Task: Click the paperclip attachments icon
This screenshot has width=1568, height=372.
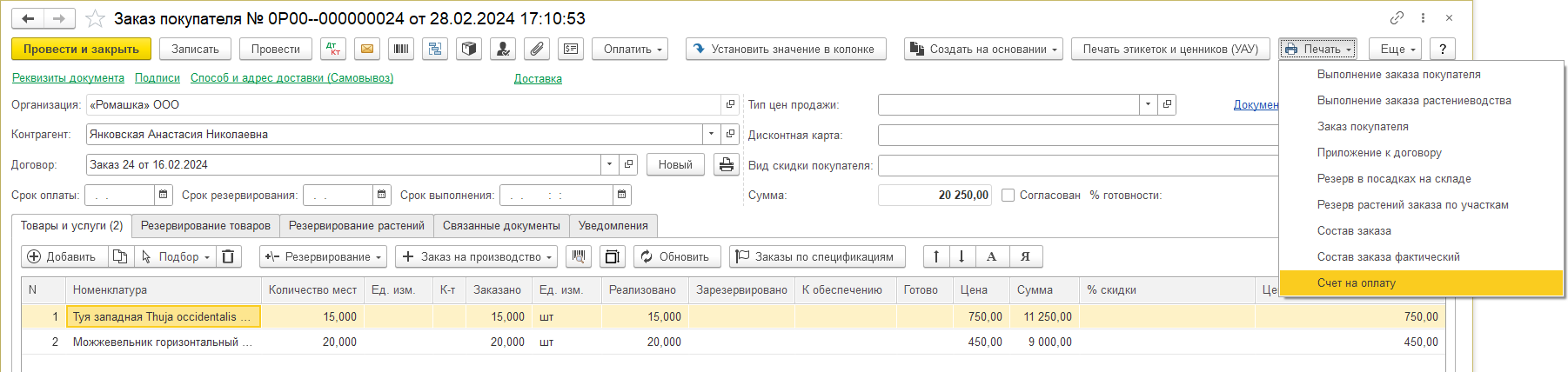Action: 537,50
